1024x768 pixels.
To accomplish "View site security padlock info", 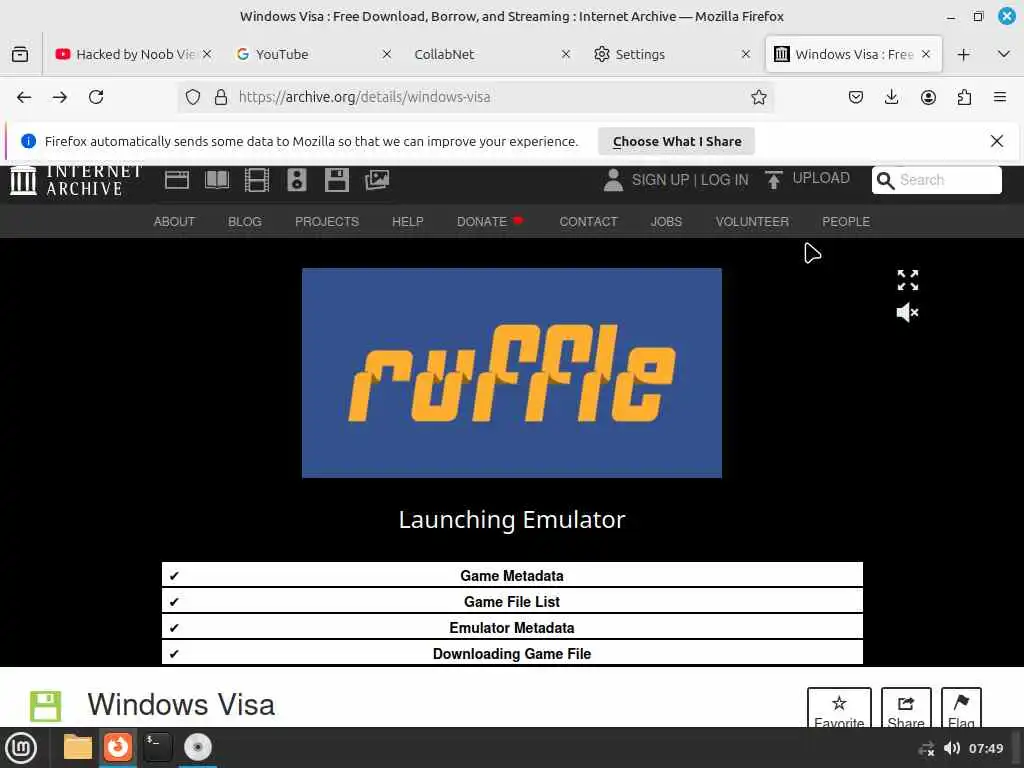I will pyautogui.click(x=221, y=97).
